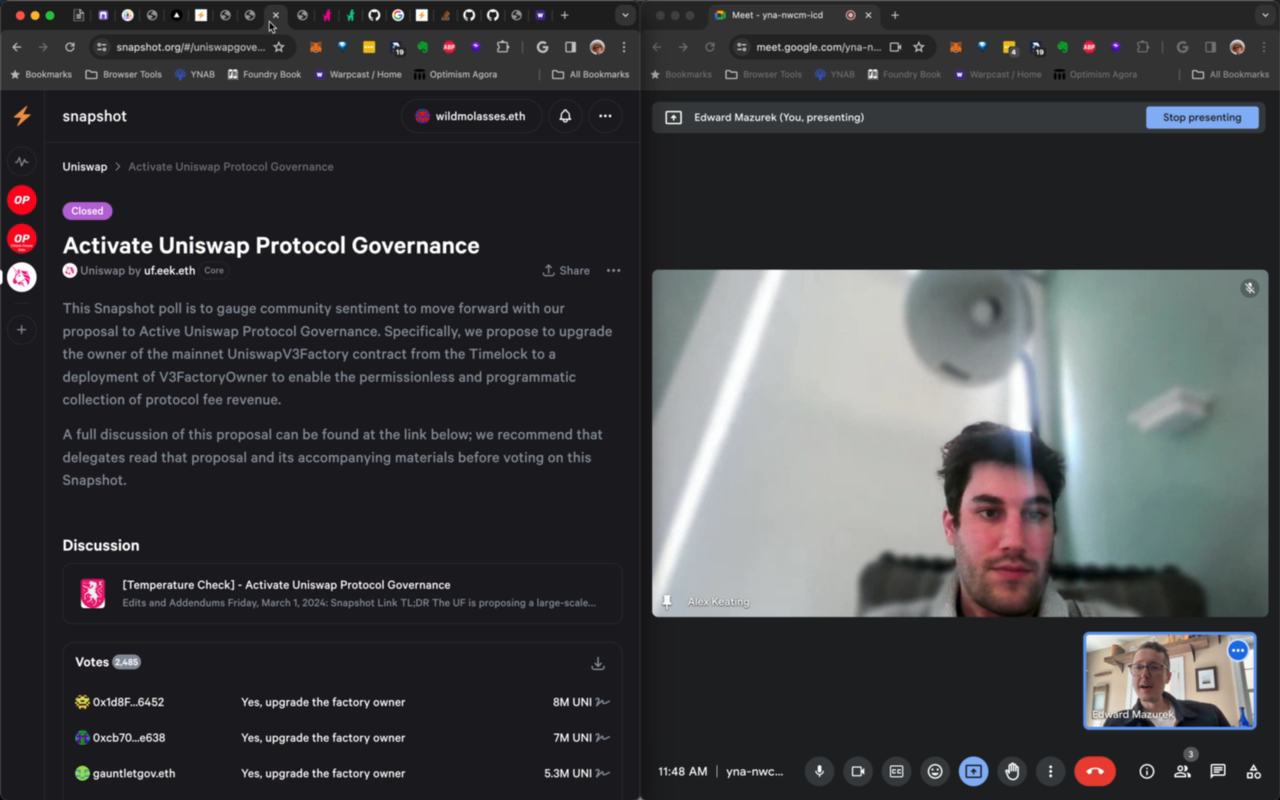Click the snapshot.org address bar
This screenshot has height=800, width=1280.
pos(190,47)
